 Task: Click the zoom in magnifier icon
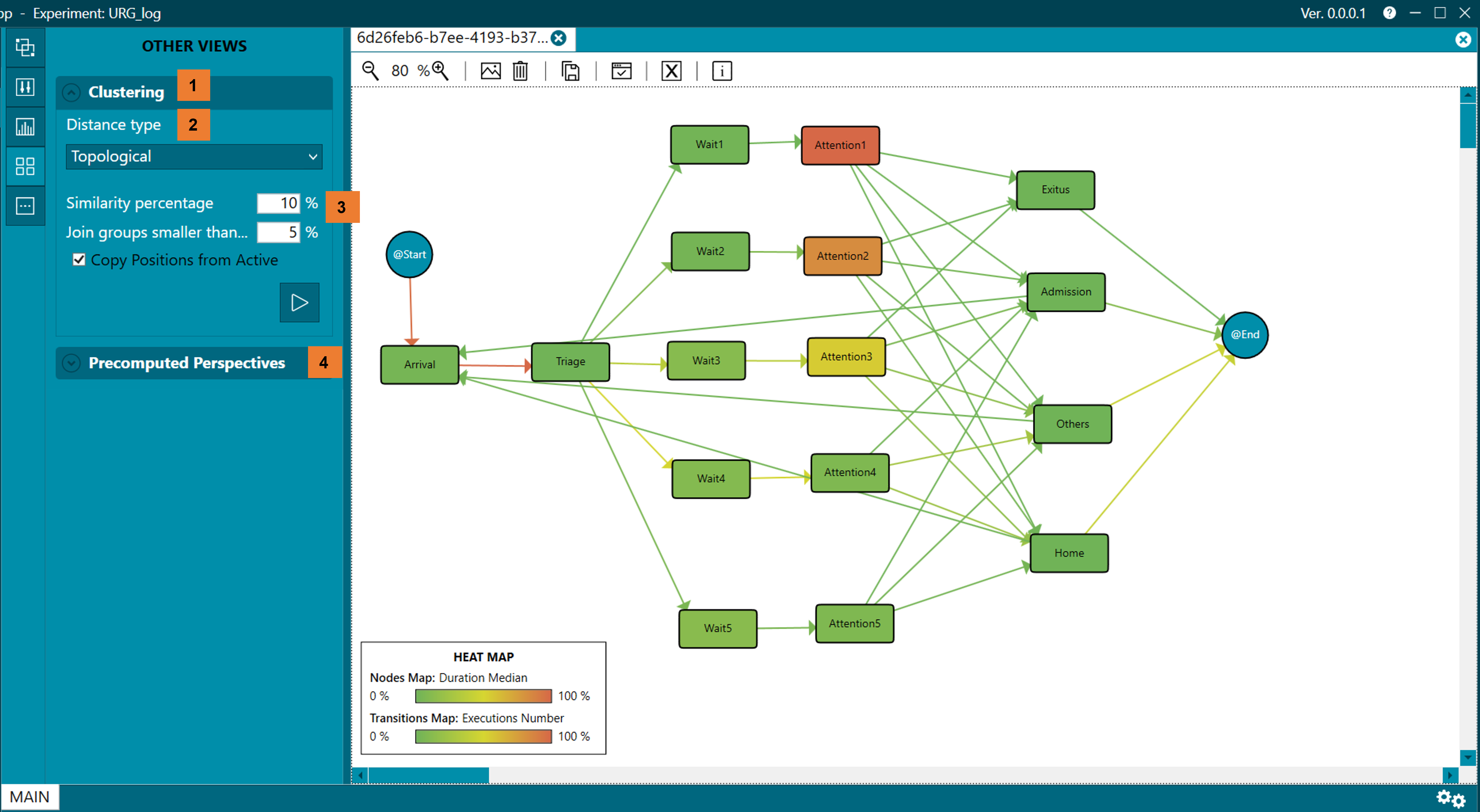click(x=441, y=70)
